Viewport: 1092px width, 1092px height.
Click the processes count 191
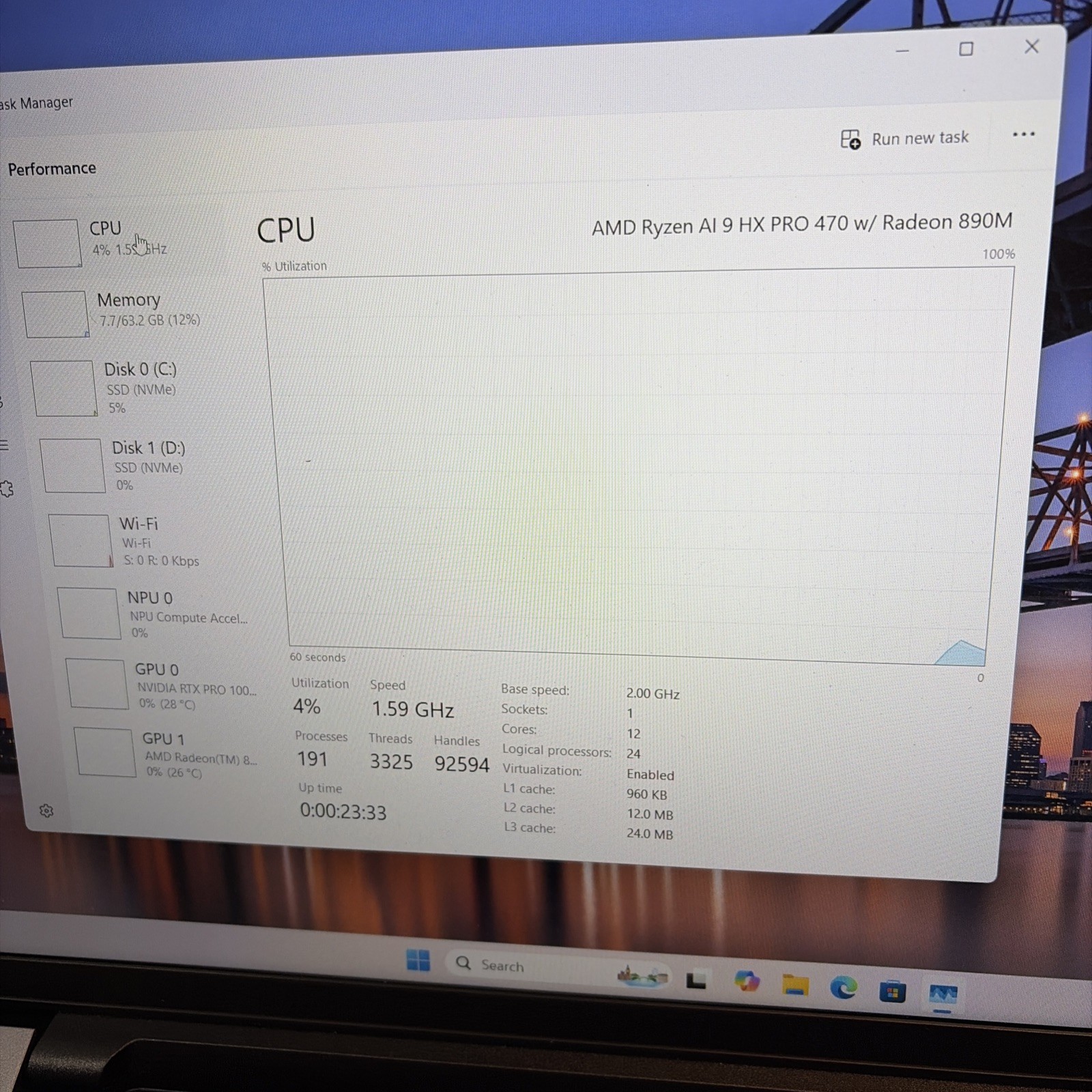pyautogui.click(x=313, y=759)
